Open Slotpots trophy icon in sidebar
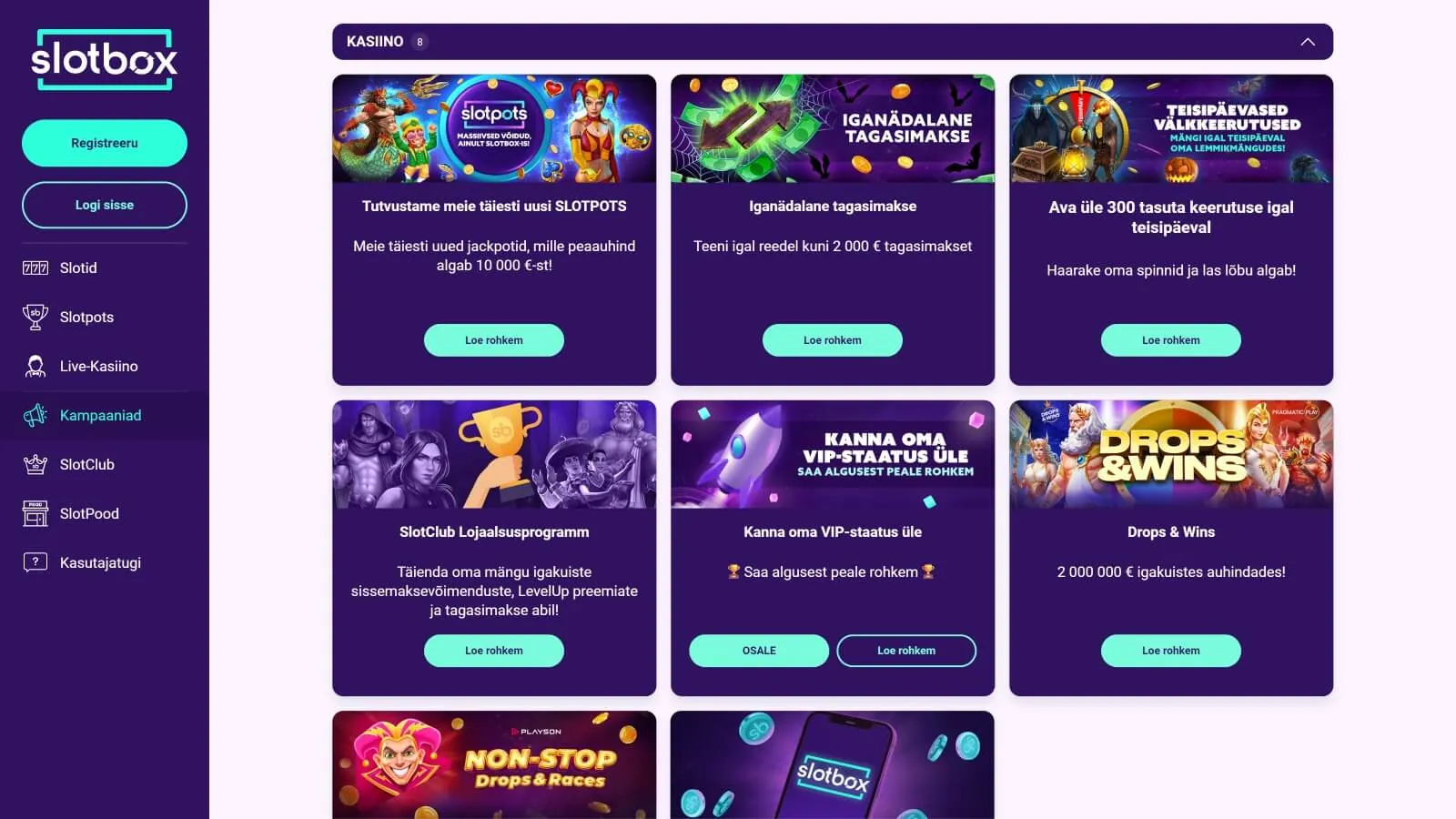The height and width of the screenshot is (819, 1456). click(x=35, y=317)
